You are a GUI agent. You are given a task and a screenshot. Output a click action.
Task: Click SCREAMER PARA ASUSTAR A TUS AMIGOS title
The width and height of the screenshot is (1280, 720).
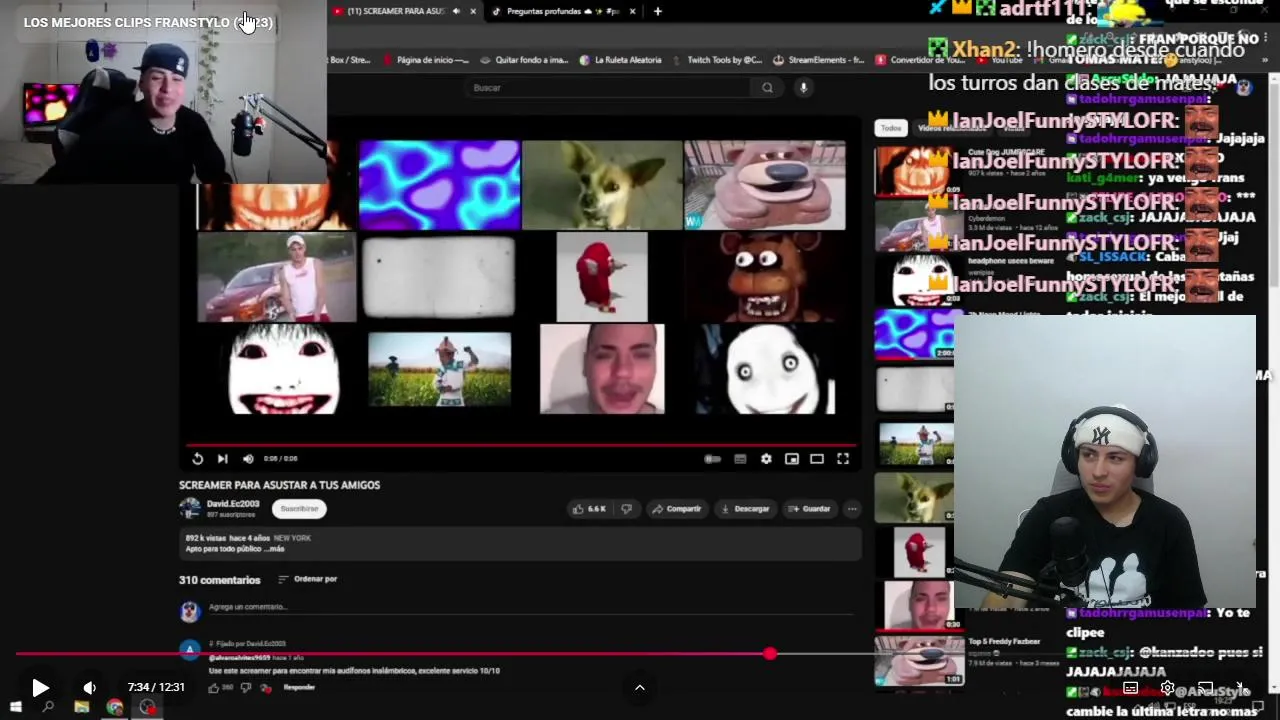click(279, 485)
